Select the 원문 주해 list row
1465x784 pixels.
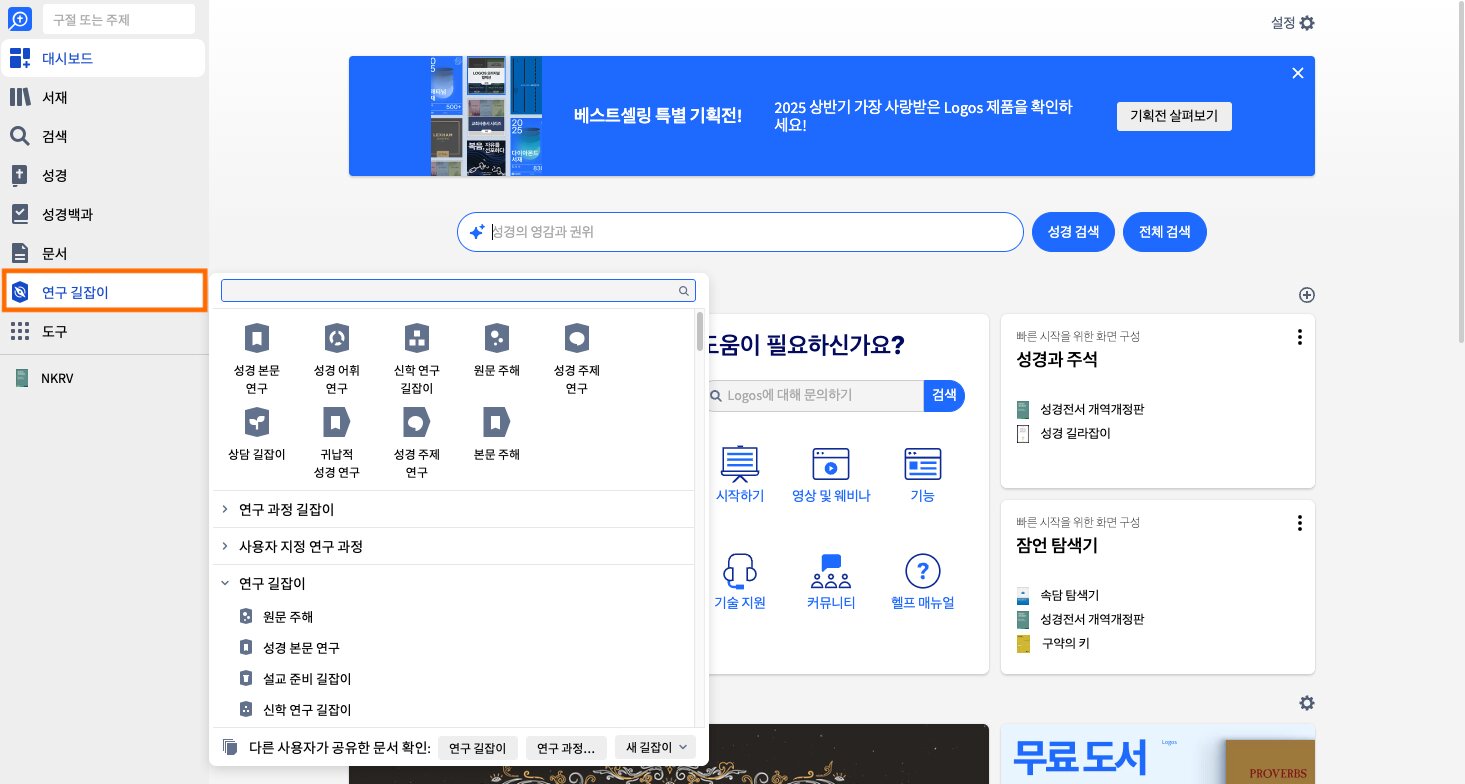coord(455,617)
